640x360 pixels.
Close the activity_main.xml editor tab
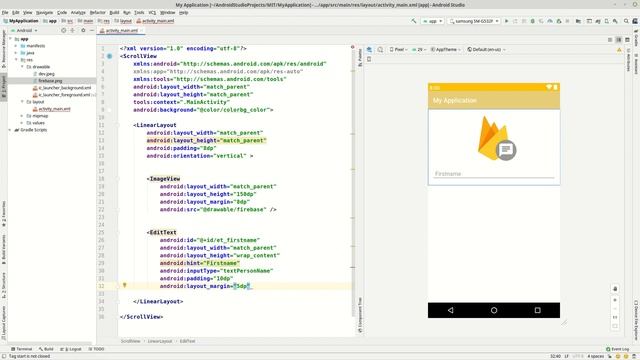click(142, 31)
